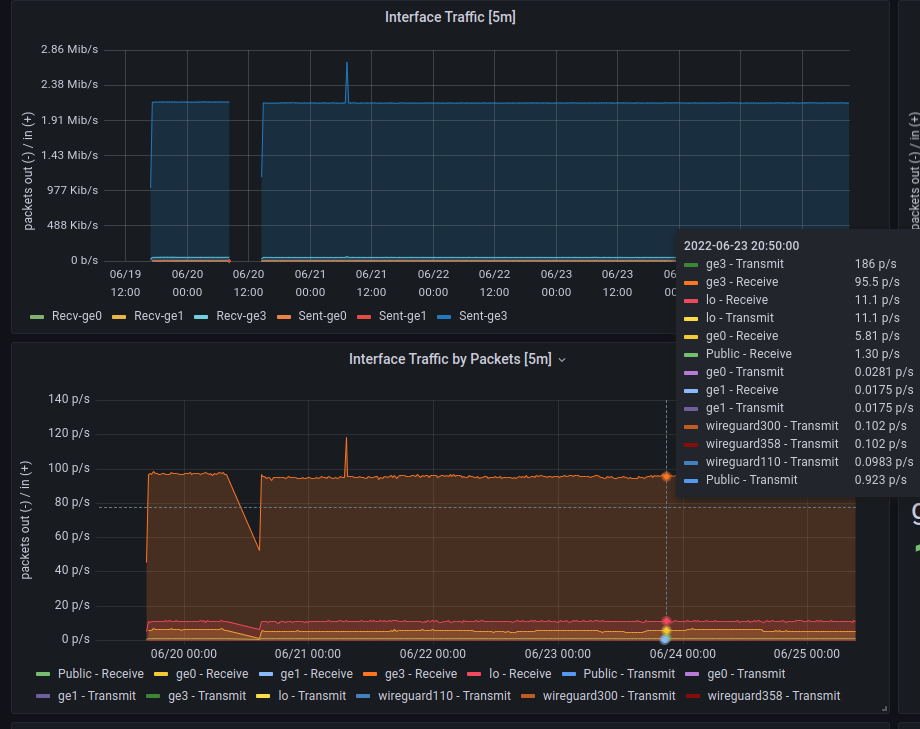Click the Public - Transmit legend color icon below the chart
The height and width of the screenshot is (729, 920).
[569, 674]
